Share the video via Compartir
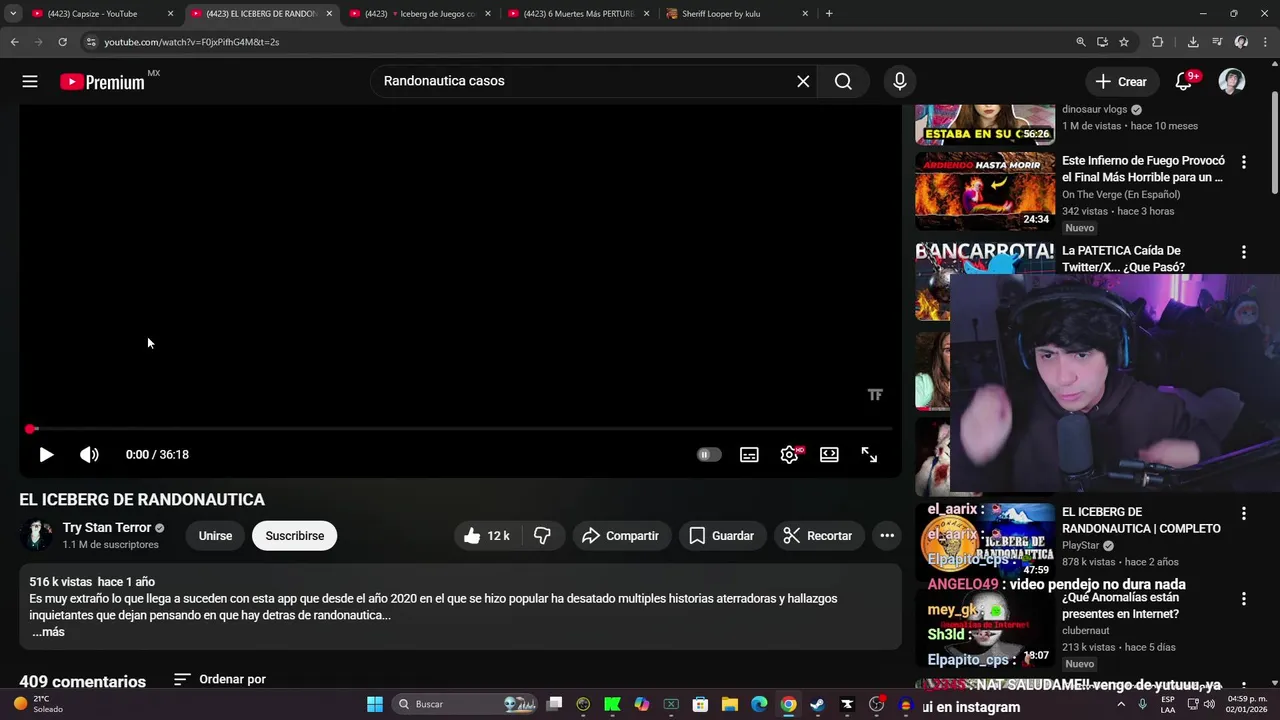1280x720 pixels. (620, 536)
